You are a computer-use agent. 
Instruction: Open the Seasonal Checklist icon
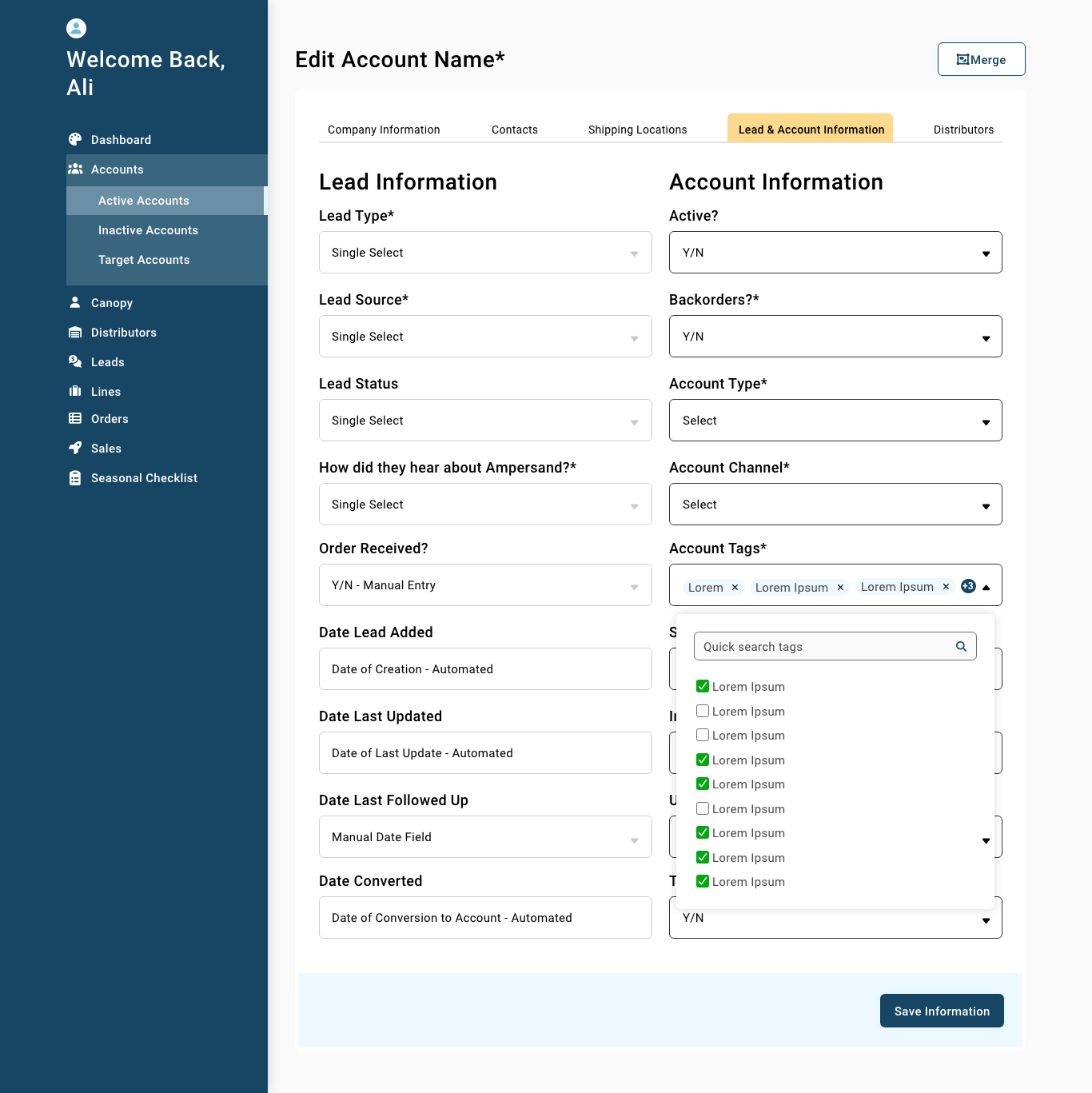pos(75,477)
